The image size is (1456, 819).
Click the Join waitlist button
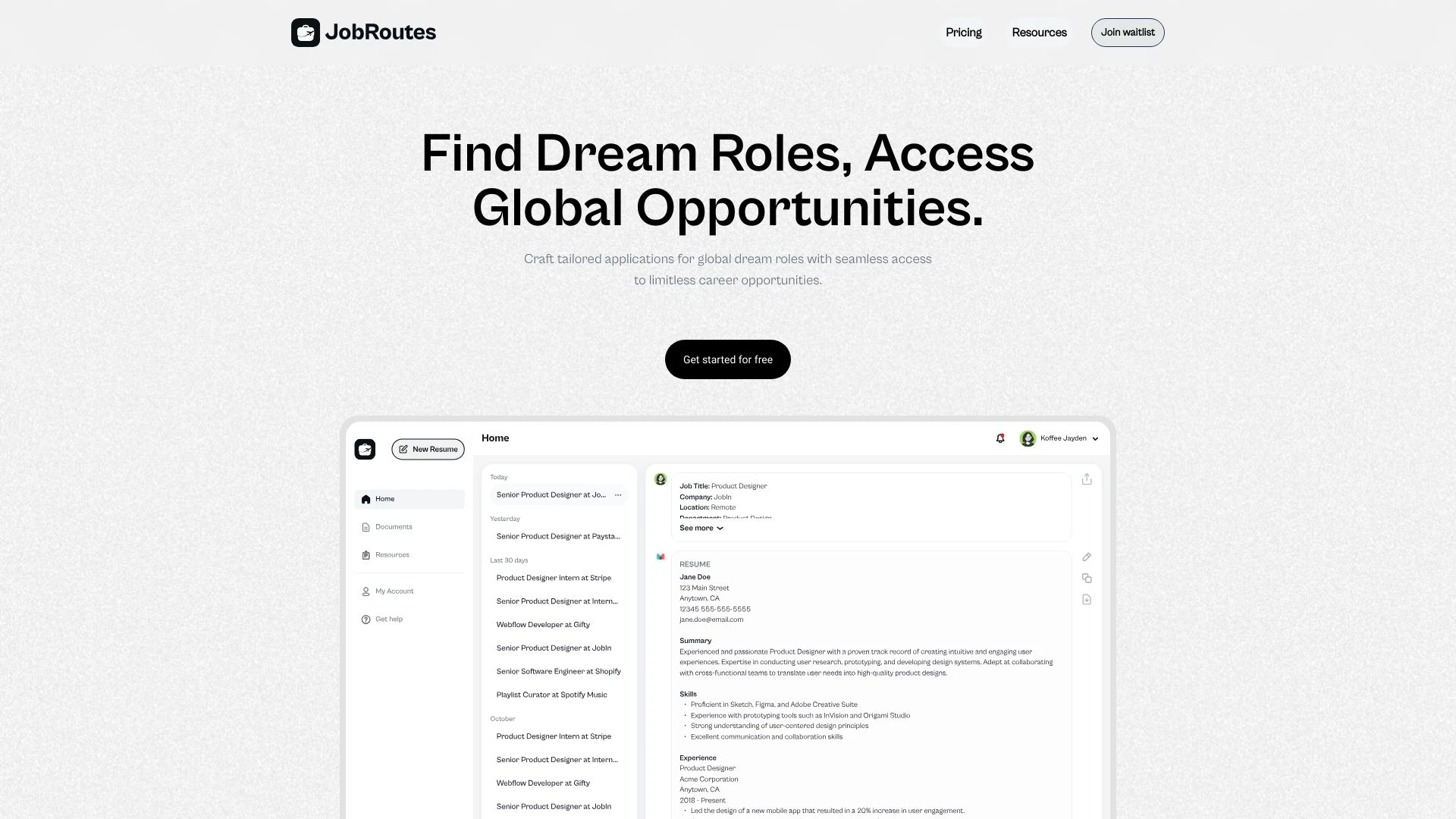point(1127,32)
